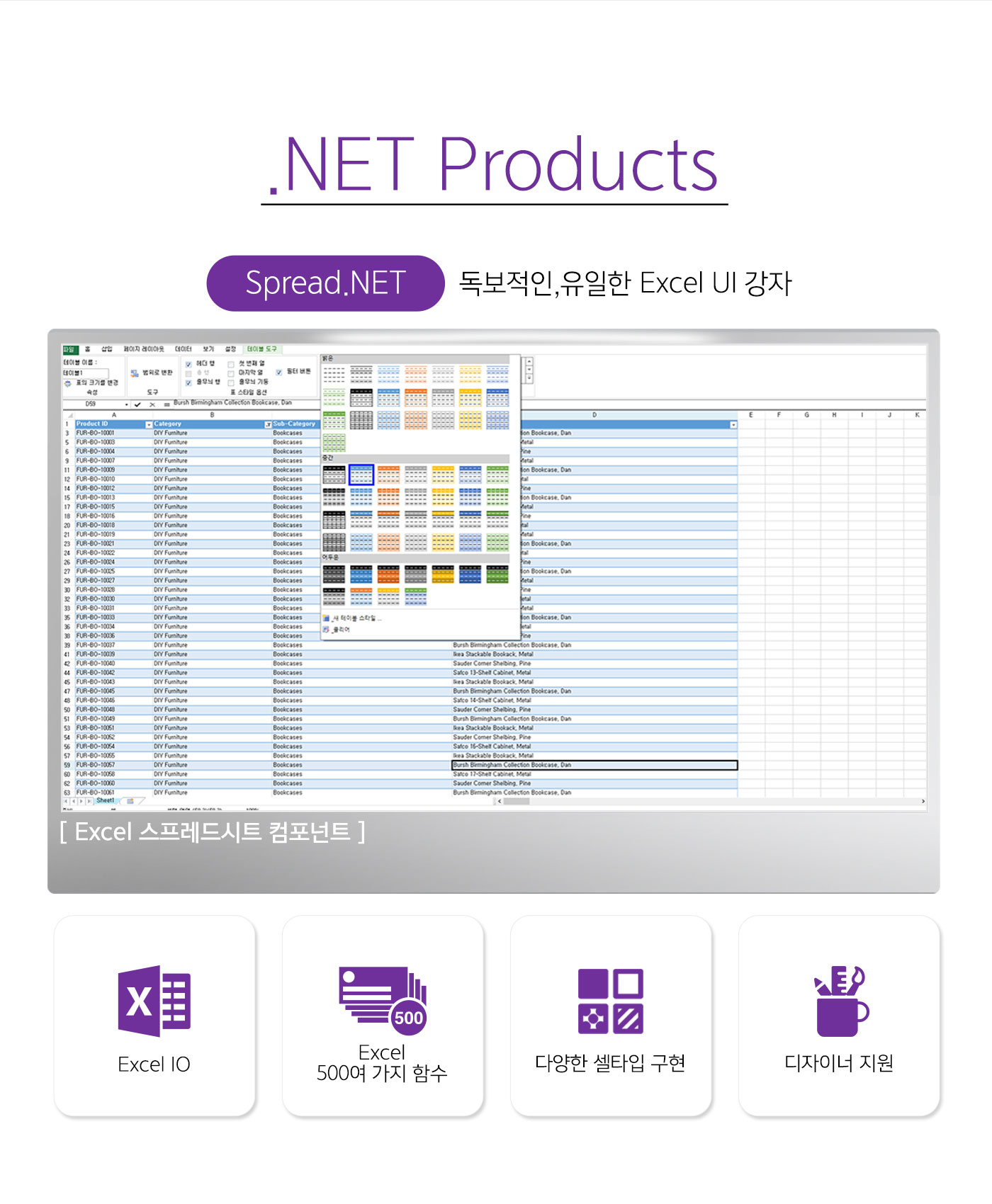Switch to the 설정 ribbon tab
The height and width of the screenshot is (1204, 992).
[x=230, y=349]
